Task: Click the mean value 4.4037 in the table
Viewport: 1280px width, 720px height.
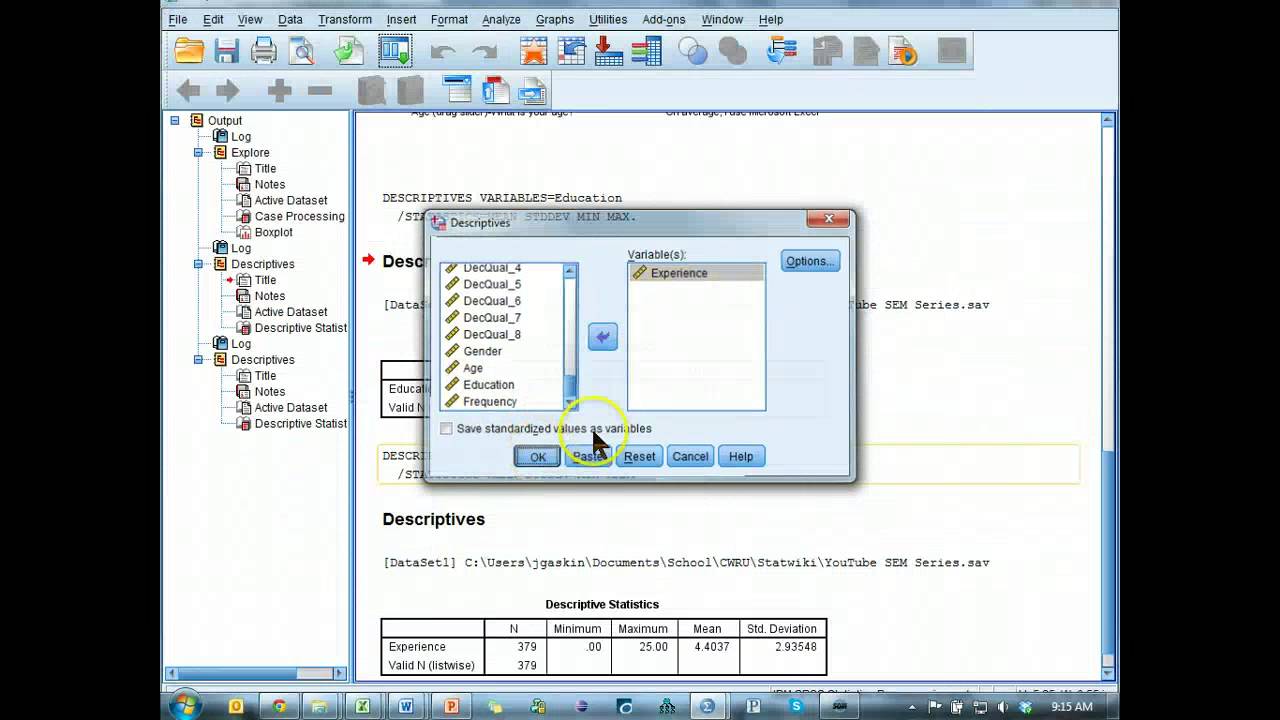Action: coord(711,647)
